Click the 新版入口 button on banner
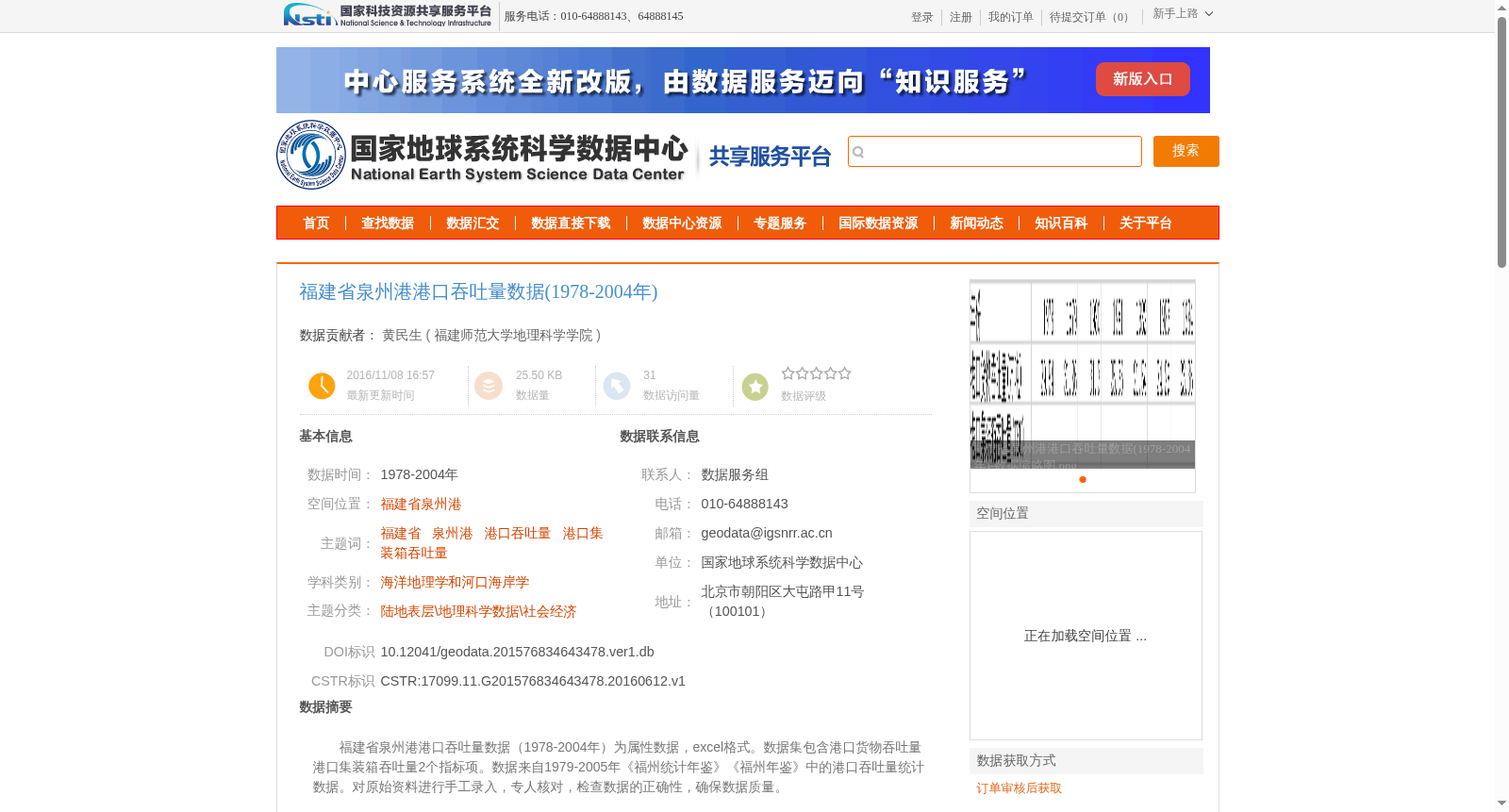This screenshot has height=812, width=1509. (x=1142, y=79)
